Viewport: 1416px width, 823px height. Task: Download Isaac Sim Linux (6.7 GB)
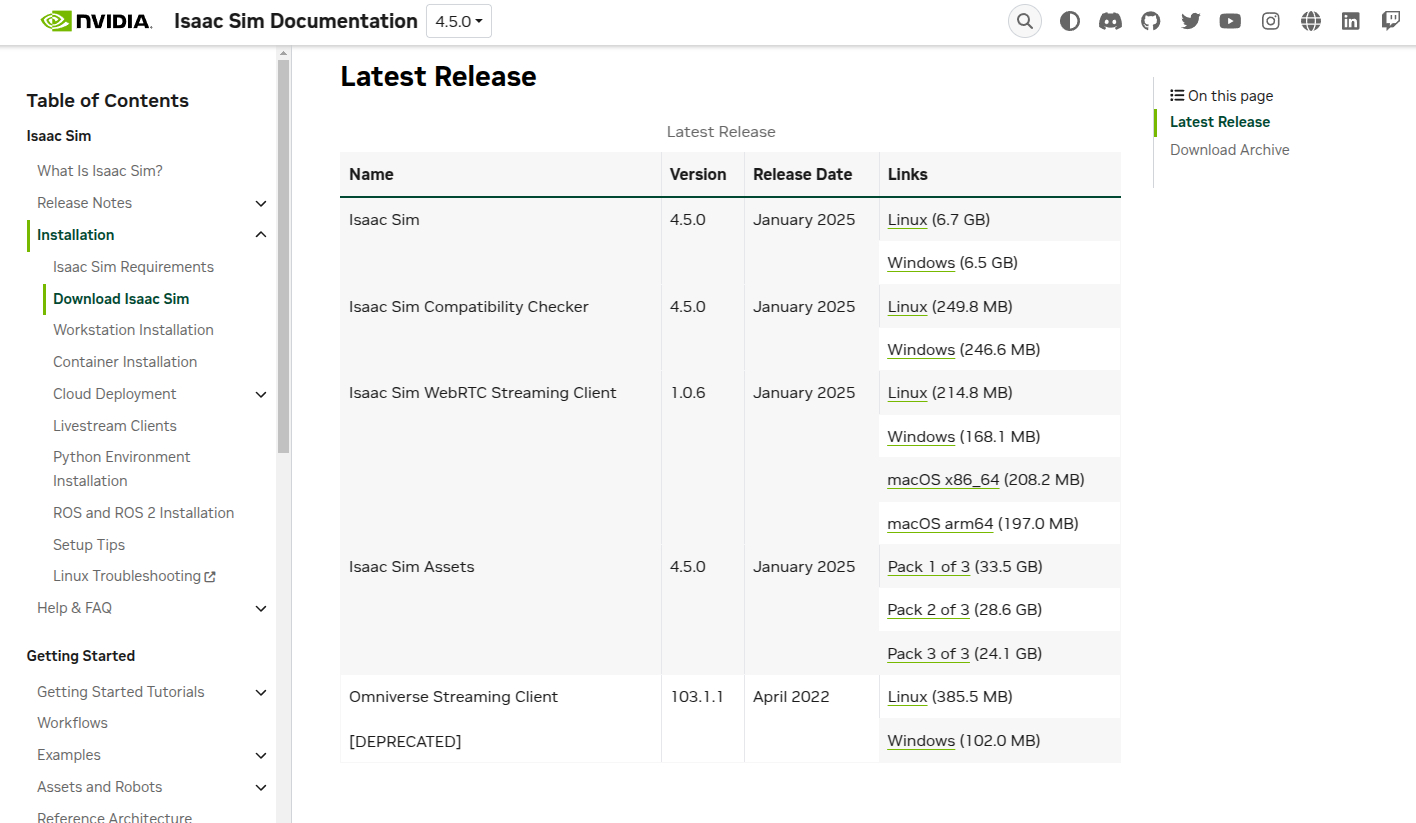907,220
